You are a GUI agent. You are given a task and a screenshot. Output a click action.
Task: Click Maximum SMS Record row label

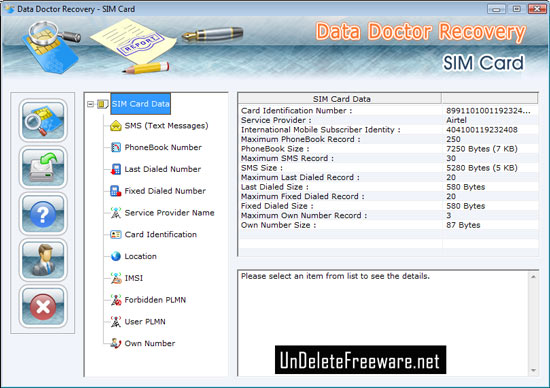(x=287, y=158)
